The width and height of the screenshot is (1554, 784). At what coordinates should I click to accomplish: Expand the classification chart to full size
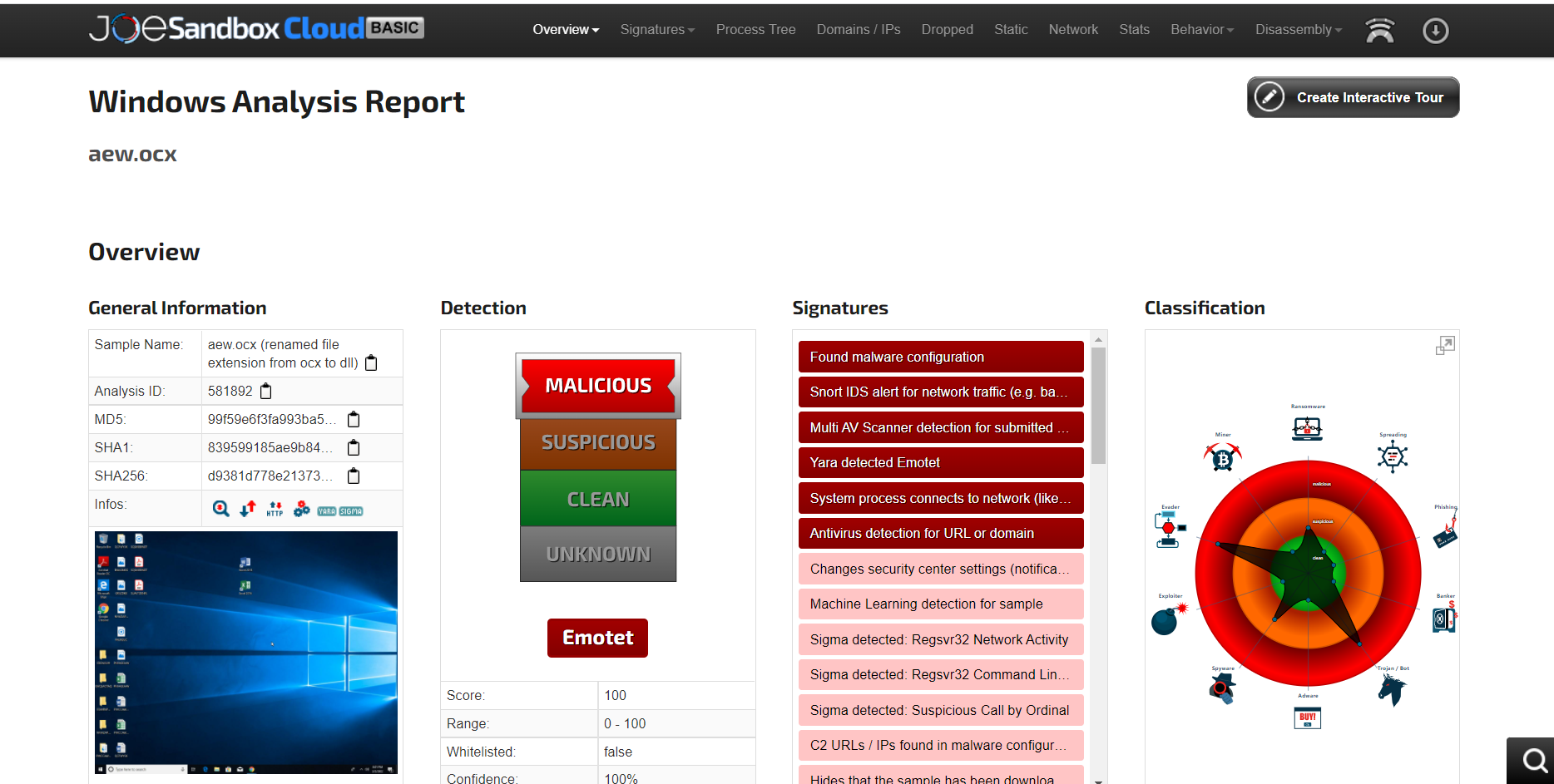(x=1445, y=346)
